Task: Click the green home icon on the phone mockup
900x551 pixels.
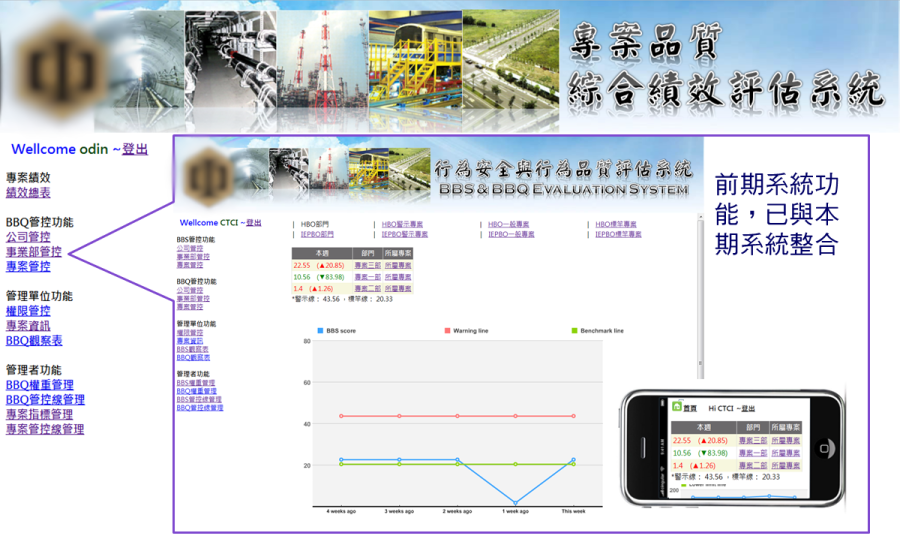Action: coord(677,408)
